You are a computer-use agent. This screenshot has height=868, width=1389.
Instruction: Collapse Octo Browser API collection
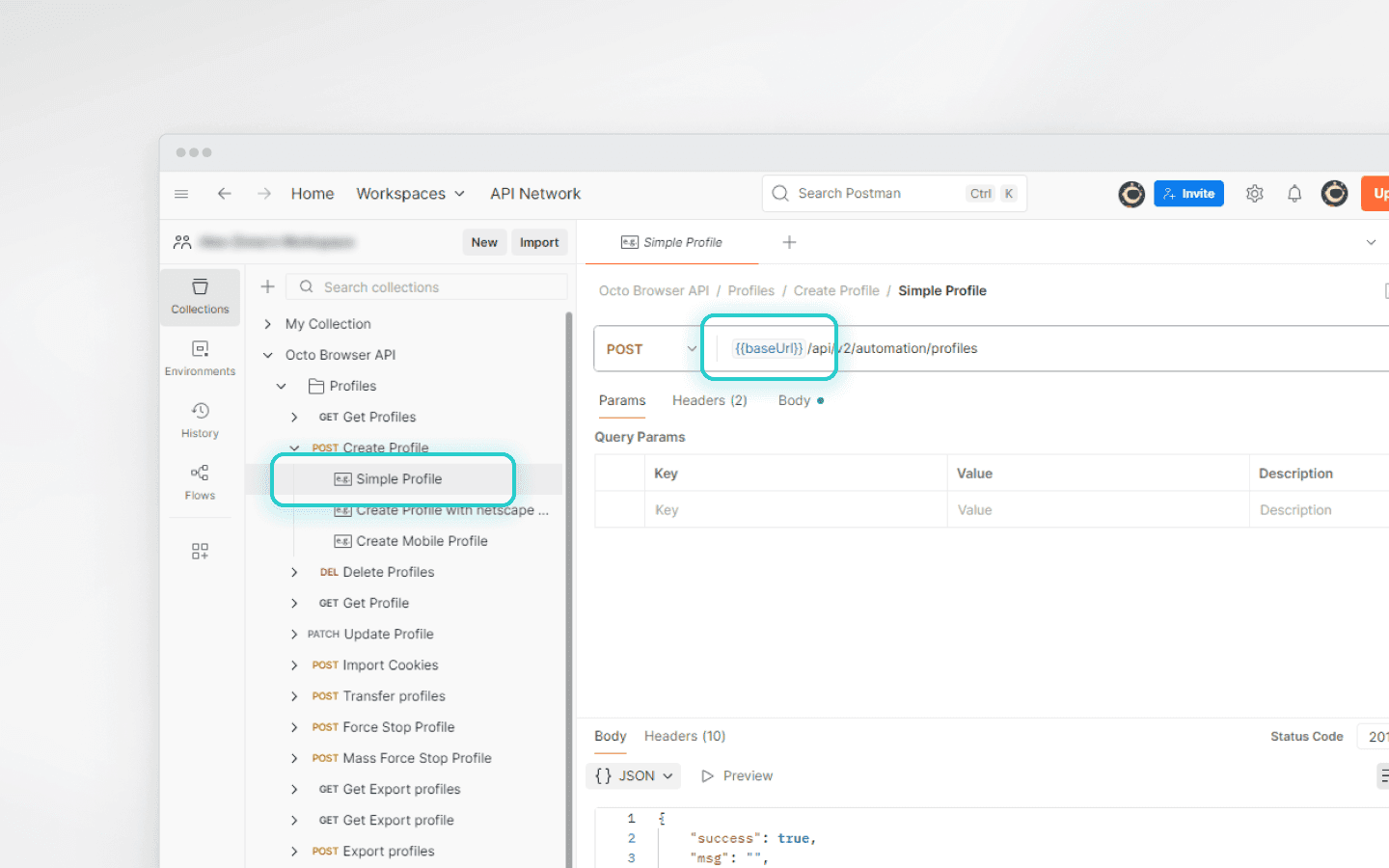click(x=268, y=355)
